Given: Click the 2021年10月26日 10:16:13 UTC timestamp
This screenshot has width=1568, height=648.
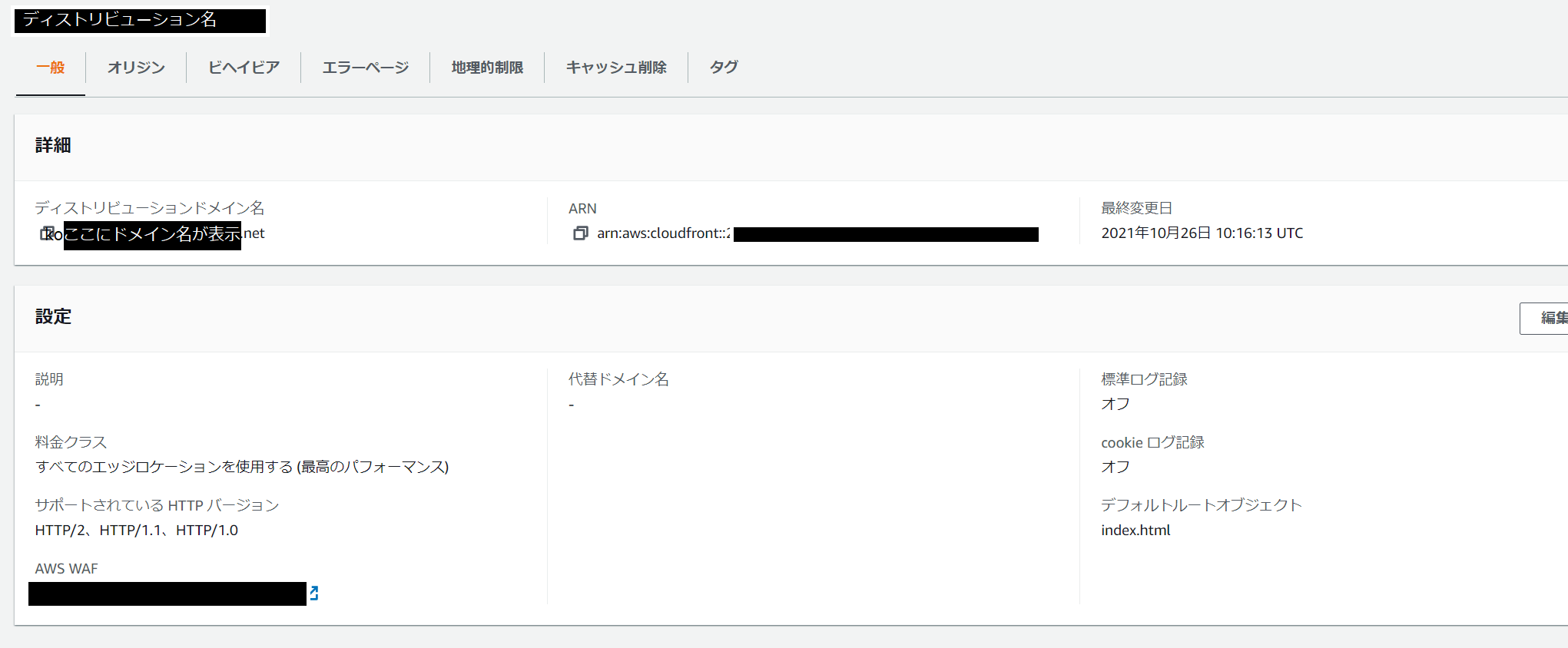Looking at the screenshot, I should click(1202, 233).
